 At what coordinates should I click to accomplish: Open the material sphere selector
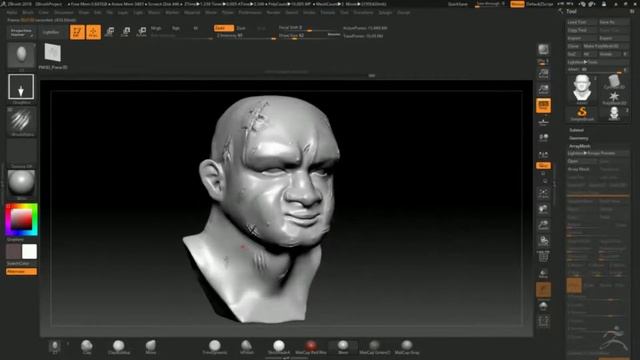click(x=21, y=183)
